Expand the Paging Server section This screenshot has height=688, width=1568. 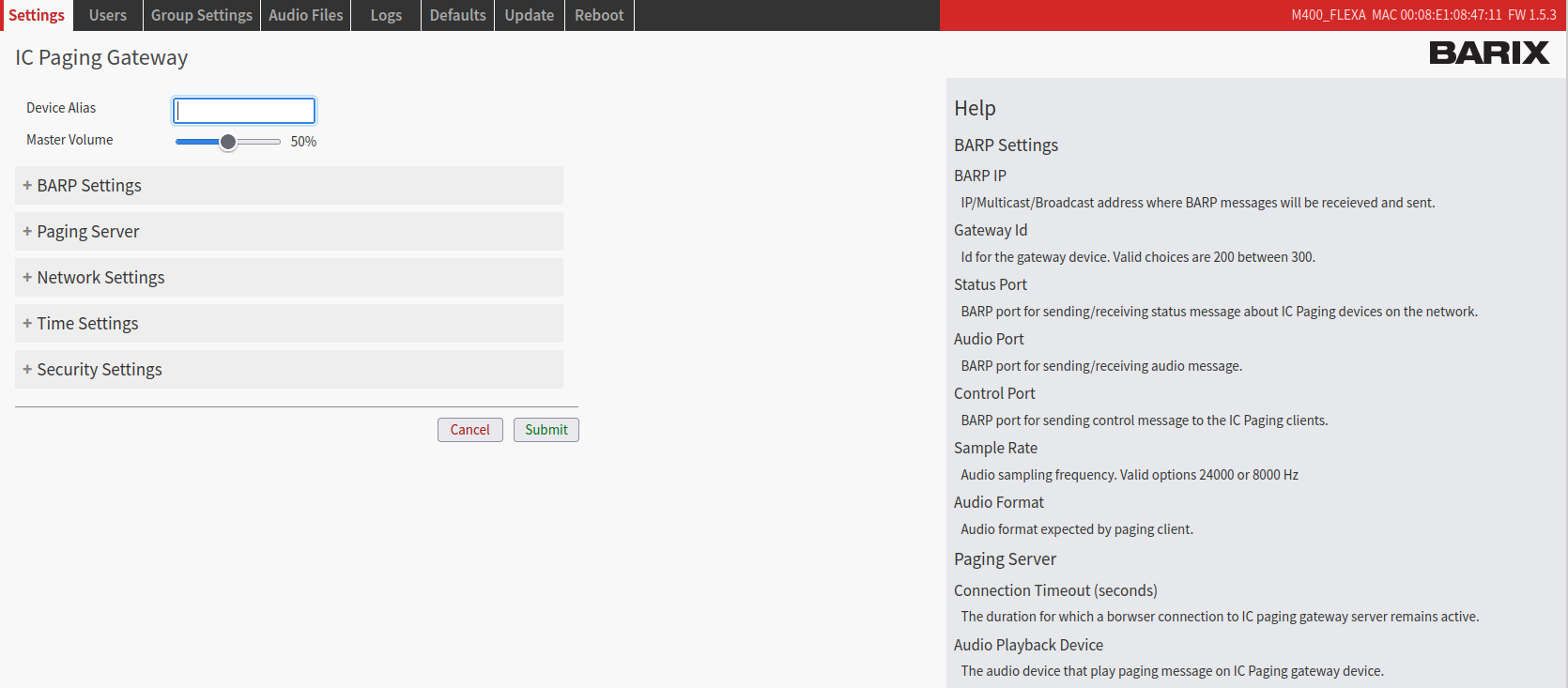click(87, 232)
